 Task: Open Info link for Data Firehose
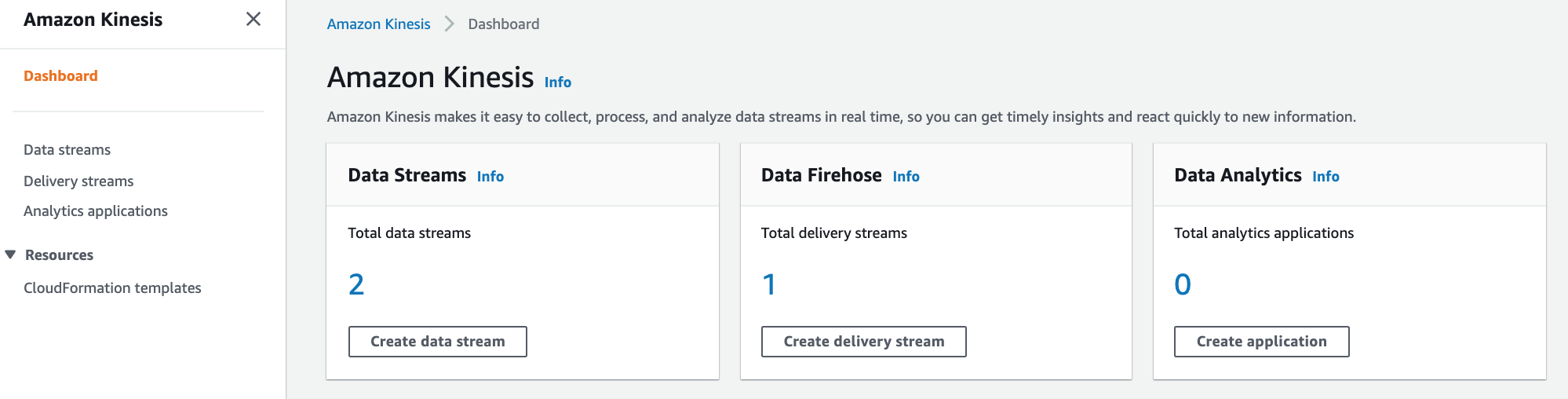tap(906, 177)
